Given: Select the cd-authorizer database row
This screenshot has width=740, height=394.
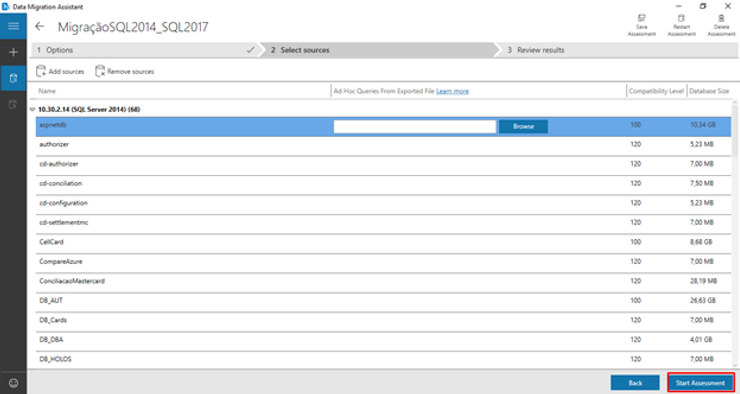Looking at the screenshot, I should 384,166.
